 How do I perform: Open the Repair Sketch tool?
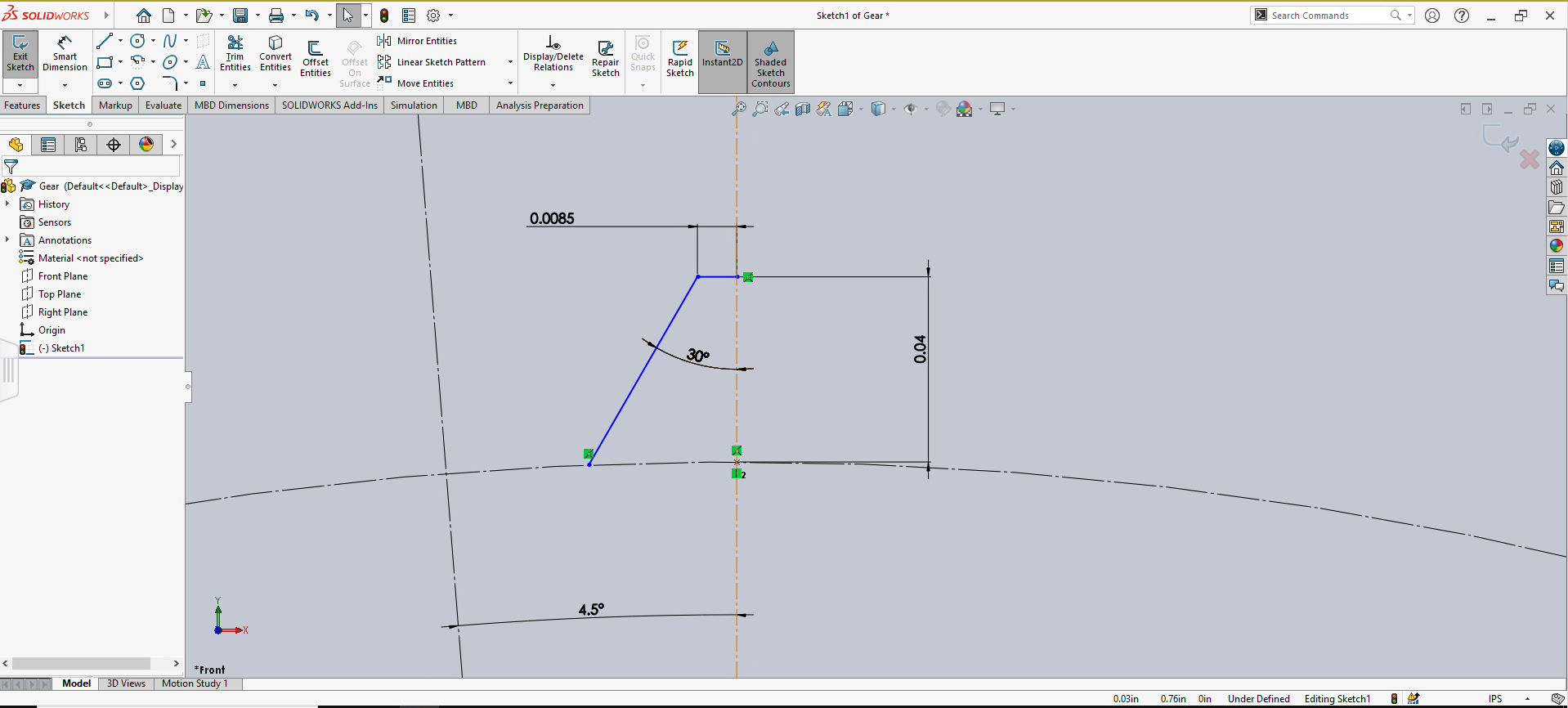[605, 59]
